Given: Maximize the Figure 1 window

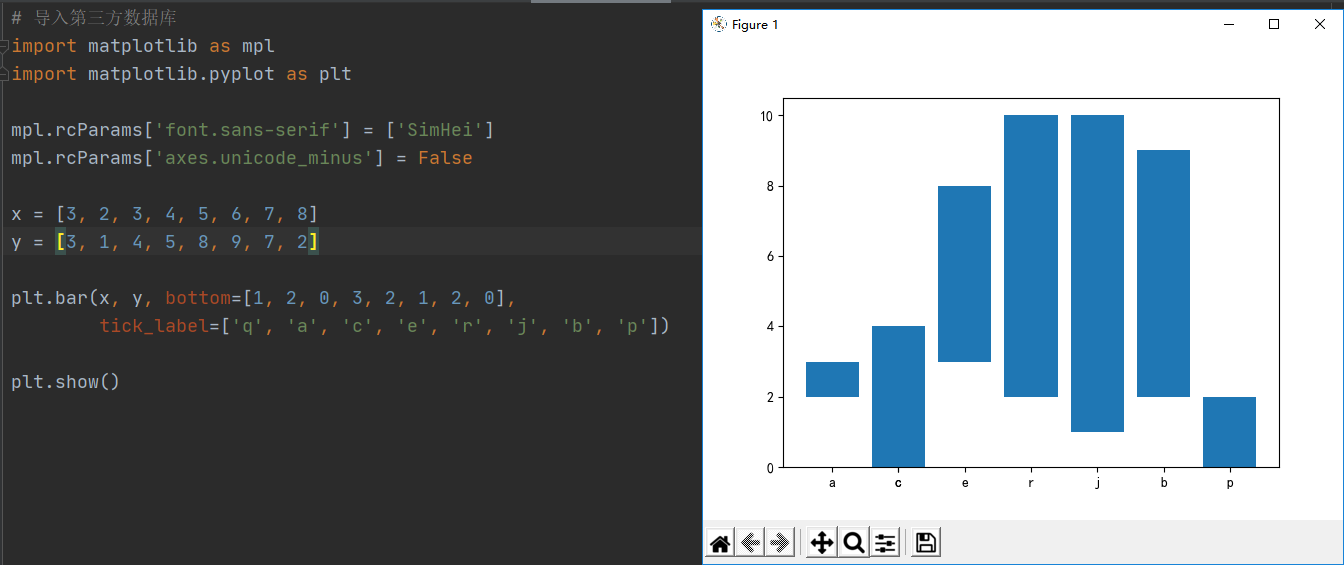Looking at the screenshot, I should pyautogui.click(x=1274, y=24).
